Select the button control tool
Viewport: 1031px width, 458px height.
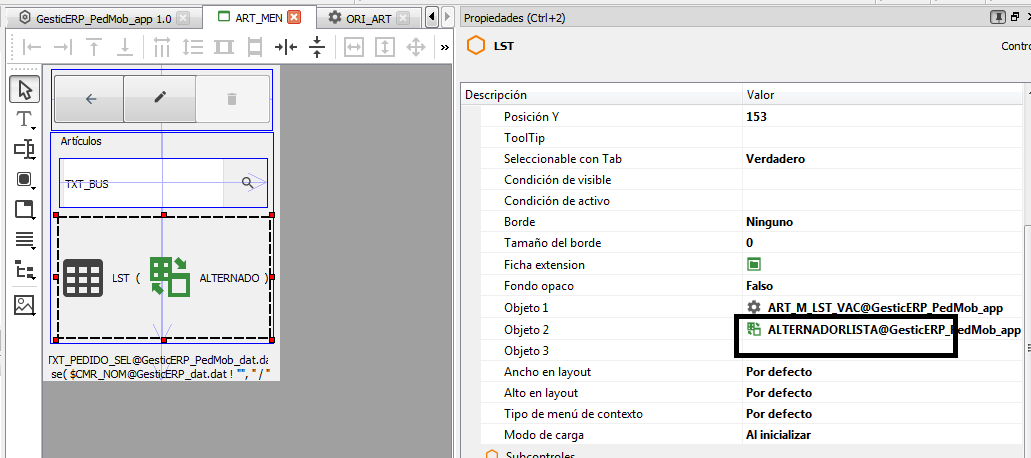pyautogui.click(x=24, y=179)
